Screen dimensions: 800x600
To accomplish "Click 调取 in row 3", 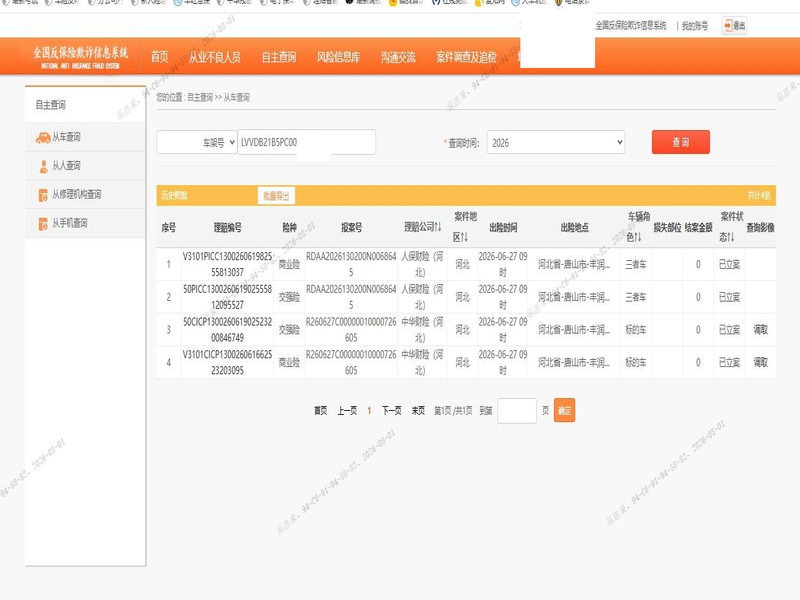I will (760, 330).
